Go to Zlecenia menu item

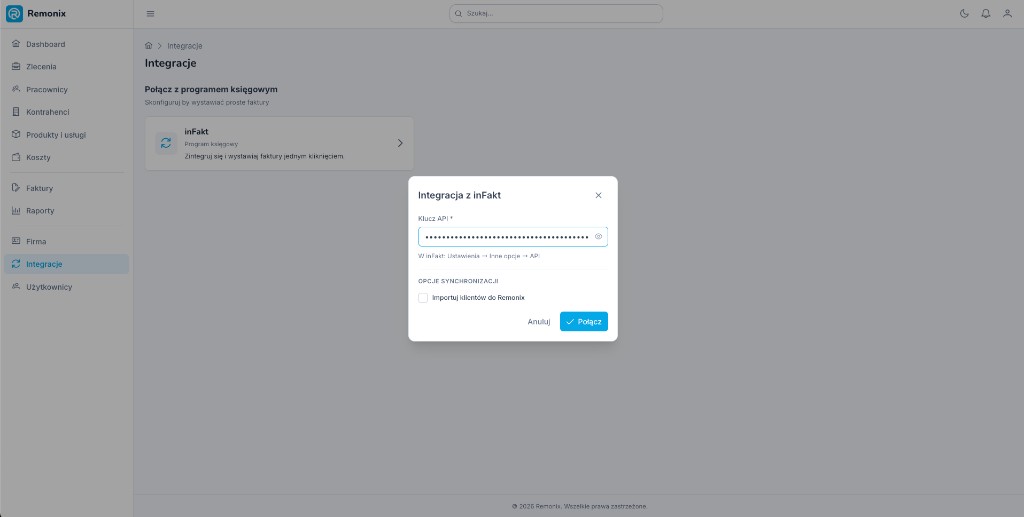[x=67, y=67]
